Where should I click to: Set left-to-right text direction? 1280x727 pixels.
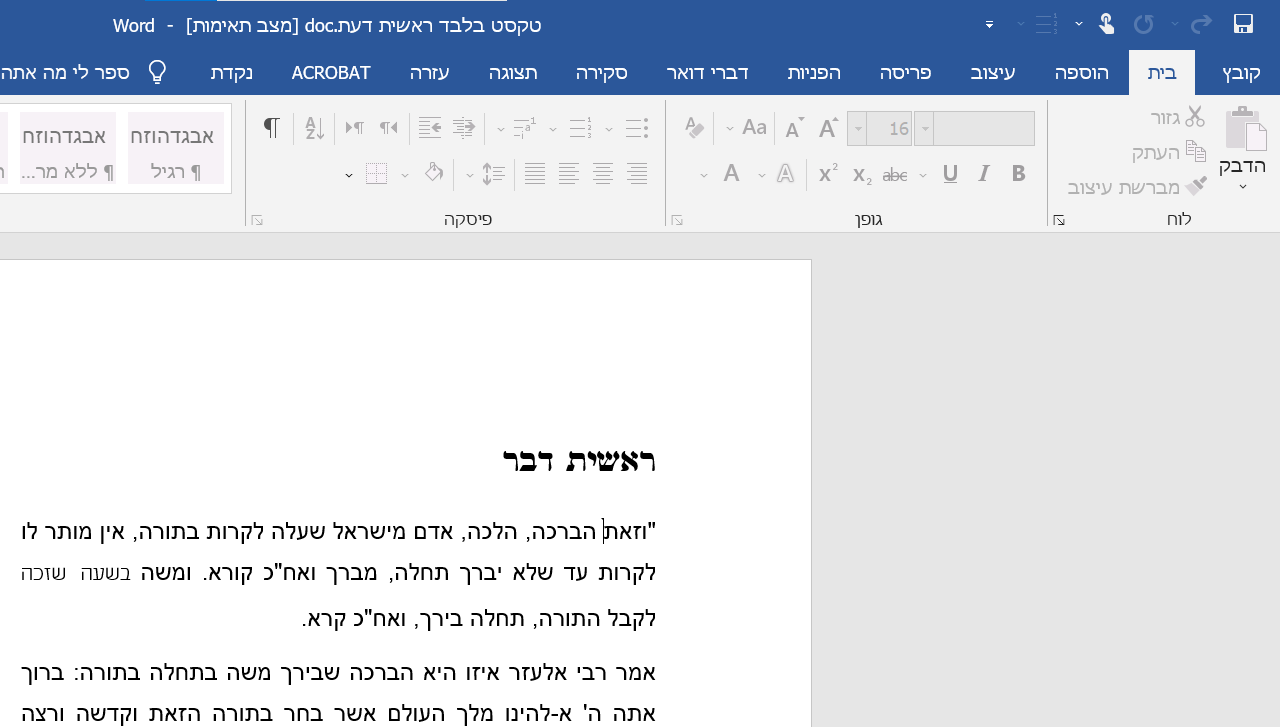[x=354, y=128]
